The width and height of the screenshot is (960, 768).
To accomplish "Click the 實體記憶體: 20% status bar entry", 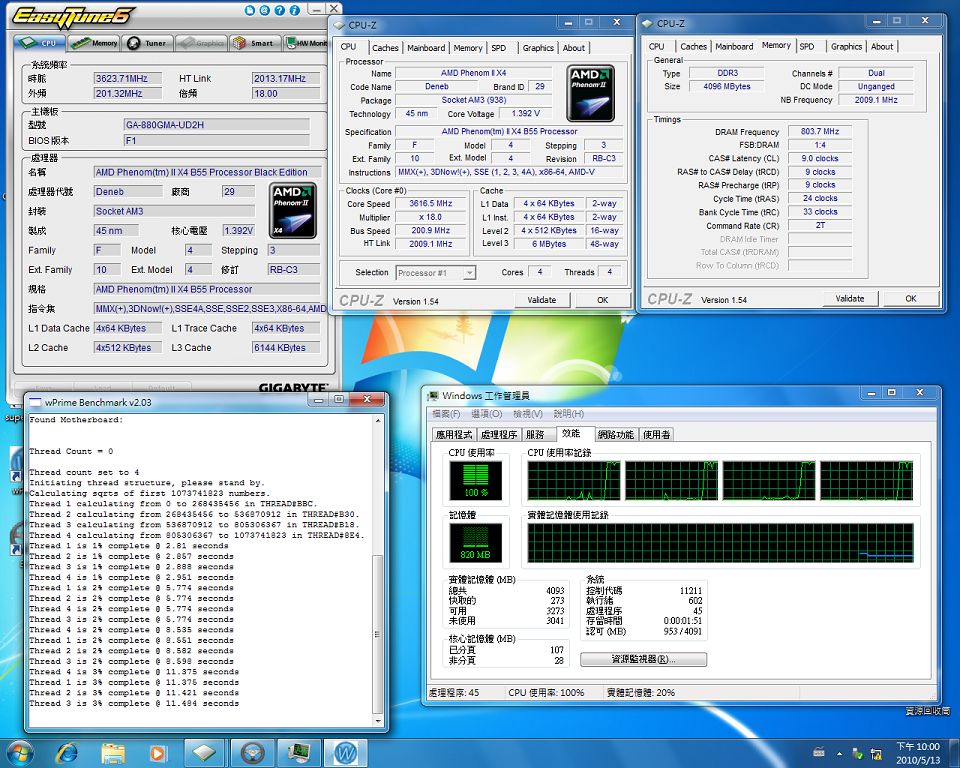I will (x=640, y=693).
